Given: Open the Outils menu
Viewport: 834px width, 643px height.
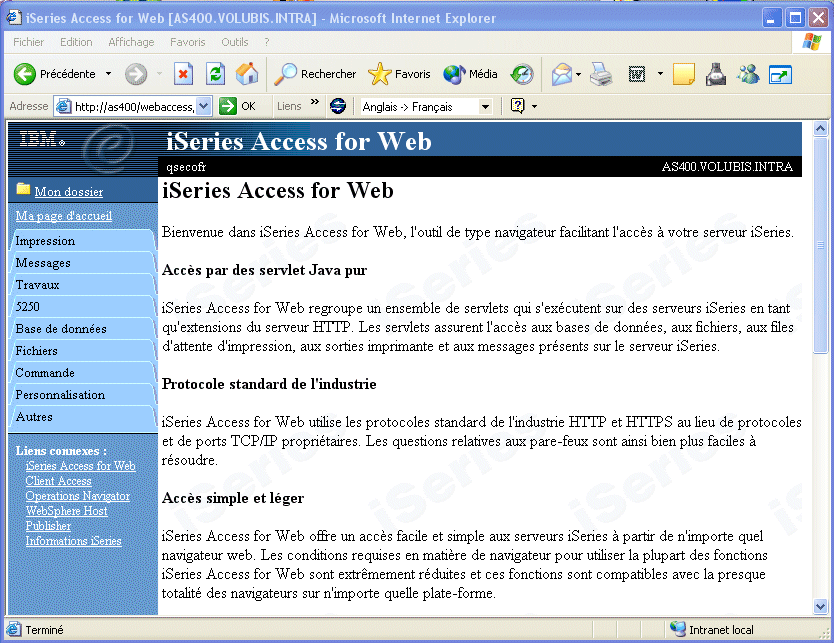Looking at the screenshot, I should 235,42.
